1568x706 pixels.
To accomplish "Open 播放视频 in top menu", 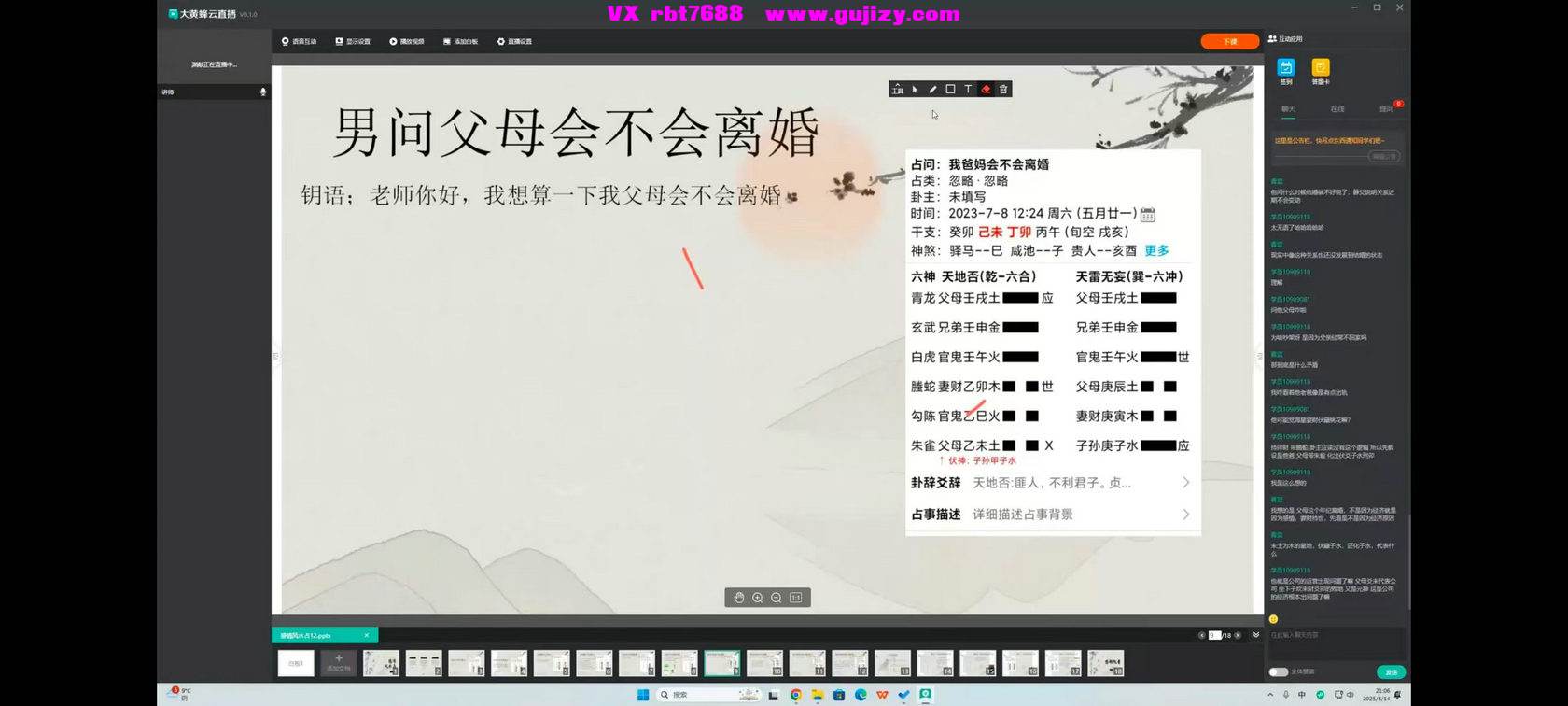I will (x=407, y=42).
